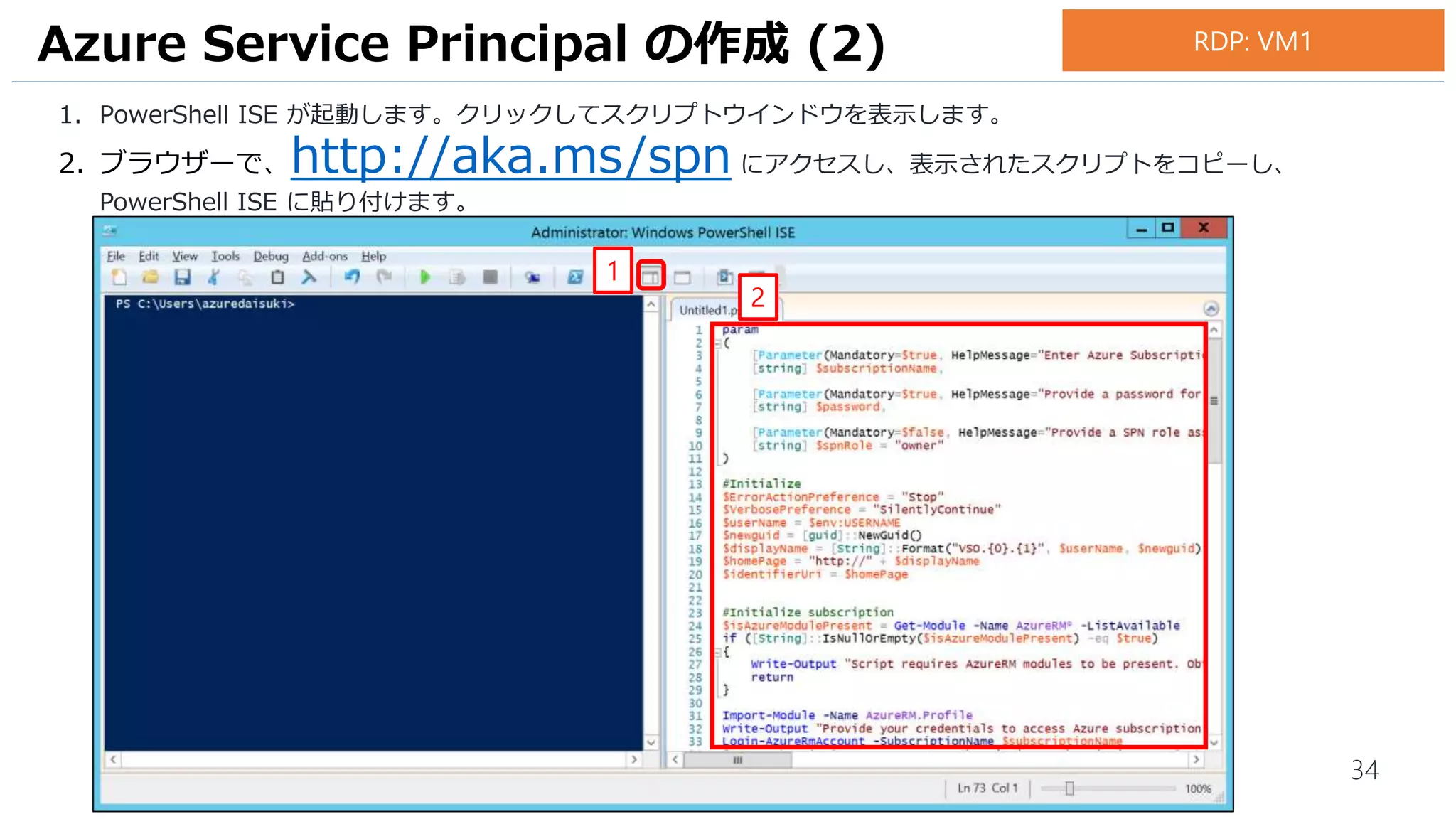Click the Undo arrow icon
The height and width of the screenshot is (819, 1456).
point(352,277)
